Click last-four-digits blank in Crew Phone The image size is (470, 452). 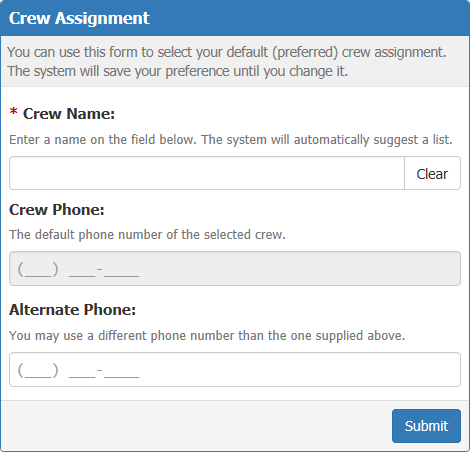pyautogui.click(x=121, y=272)
